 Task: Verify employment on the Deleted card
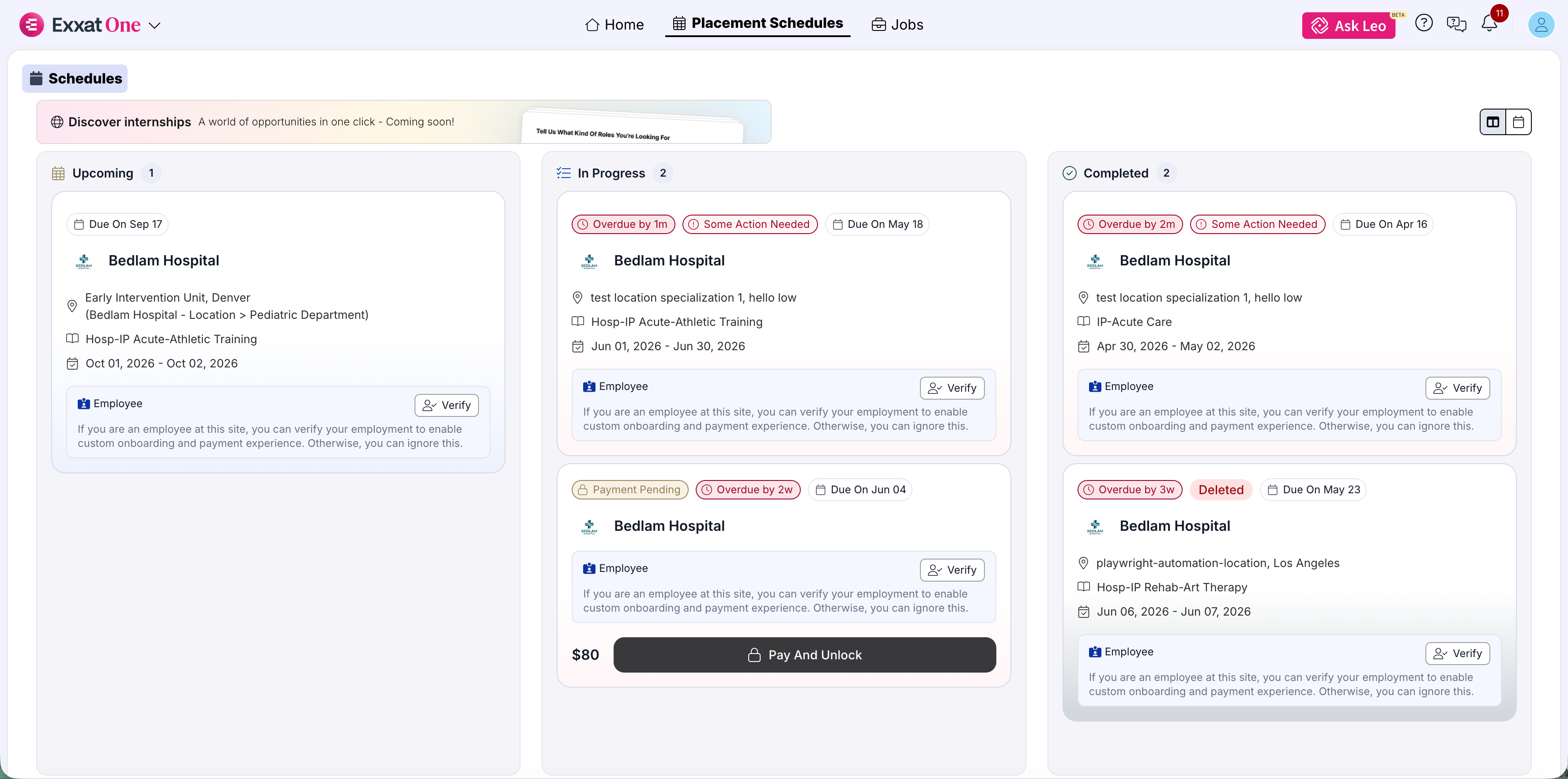coord(1458,654)
